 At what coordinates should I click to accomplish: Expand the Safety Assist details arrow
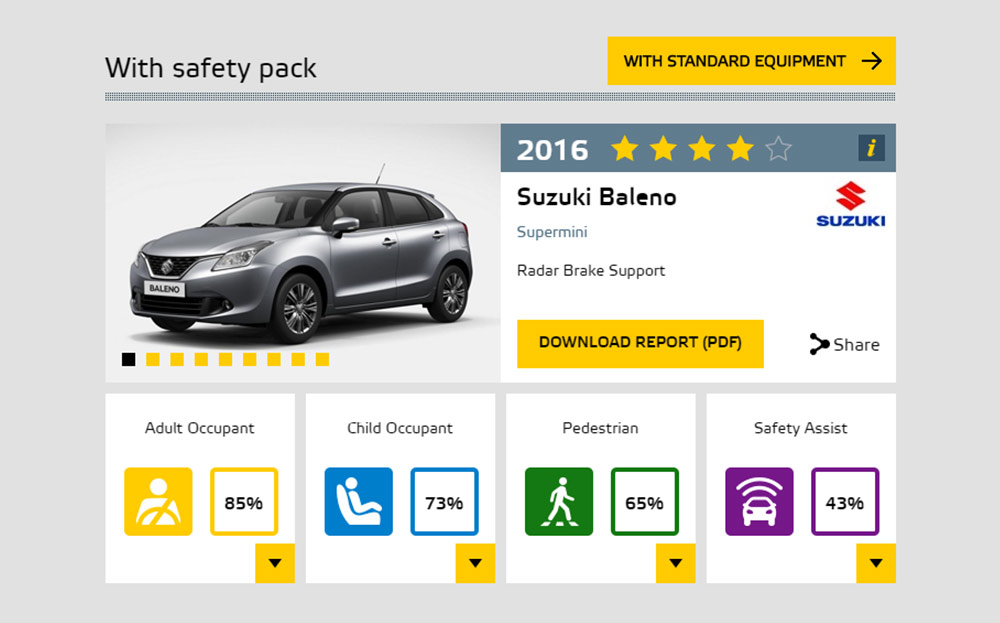pyautogui.click(x=876, y=563)
